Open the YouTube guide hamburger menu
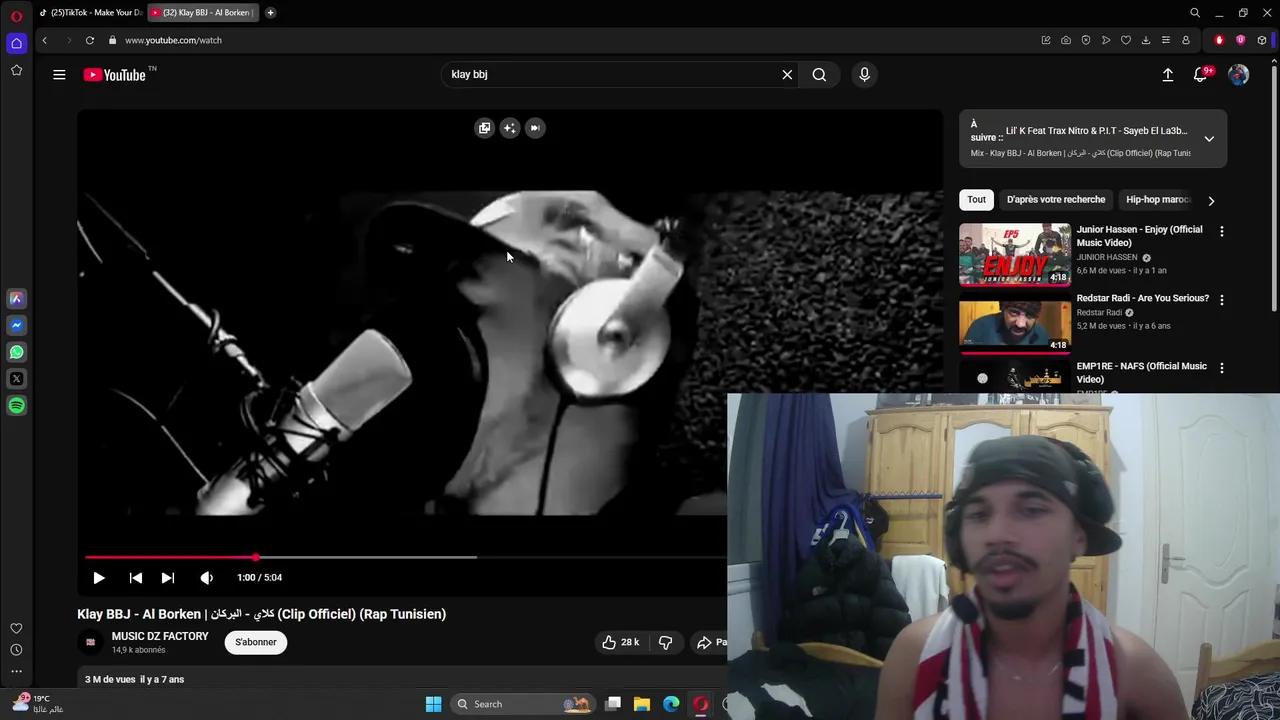1280x720 pixels. (x=59, y=74)
